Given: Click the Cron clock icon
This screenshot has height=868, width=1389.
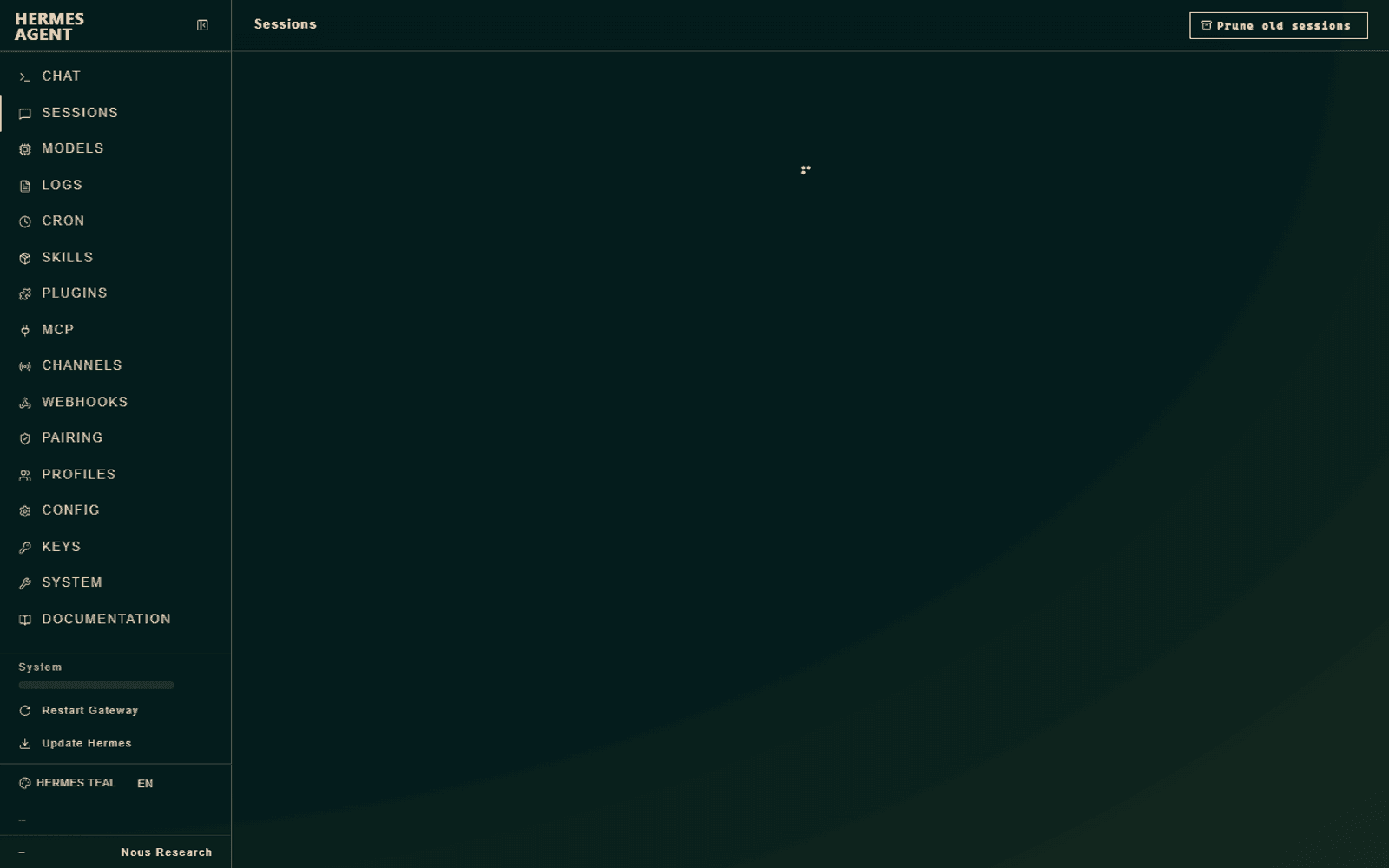Looking at the screenshot, I should click(25, 222).
